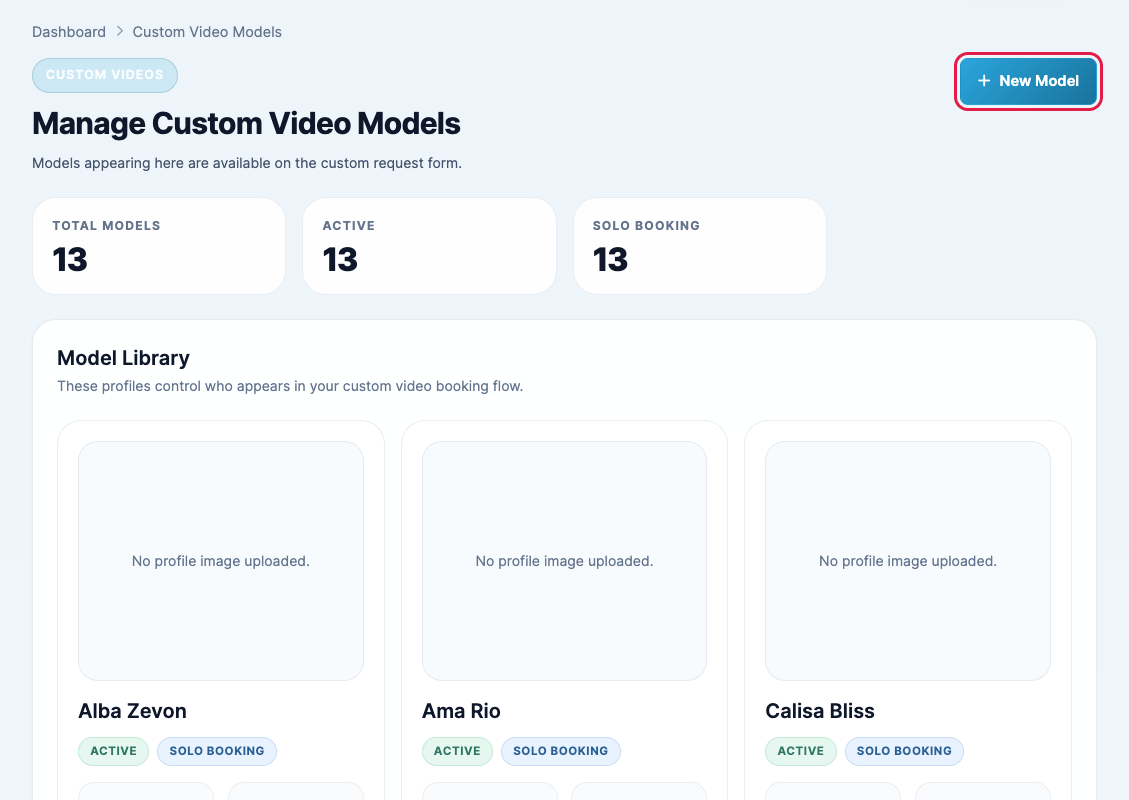This screenshot has height=800, width=1129.
Task: Click the Calisa Bliss model name
Action: click(x=820, y=711)
